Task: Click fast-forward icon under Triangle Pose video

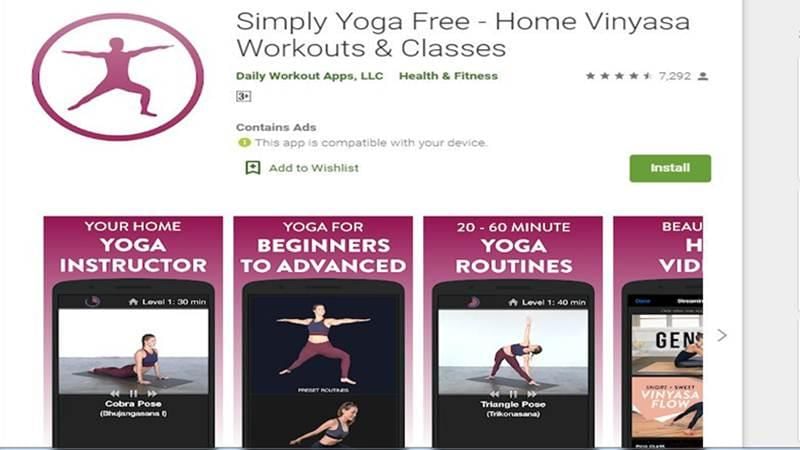Action: coord(532,394)
